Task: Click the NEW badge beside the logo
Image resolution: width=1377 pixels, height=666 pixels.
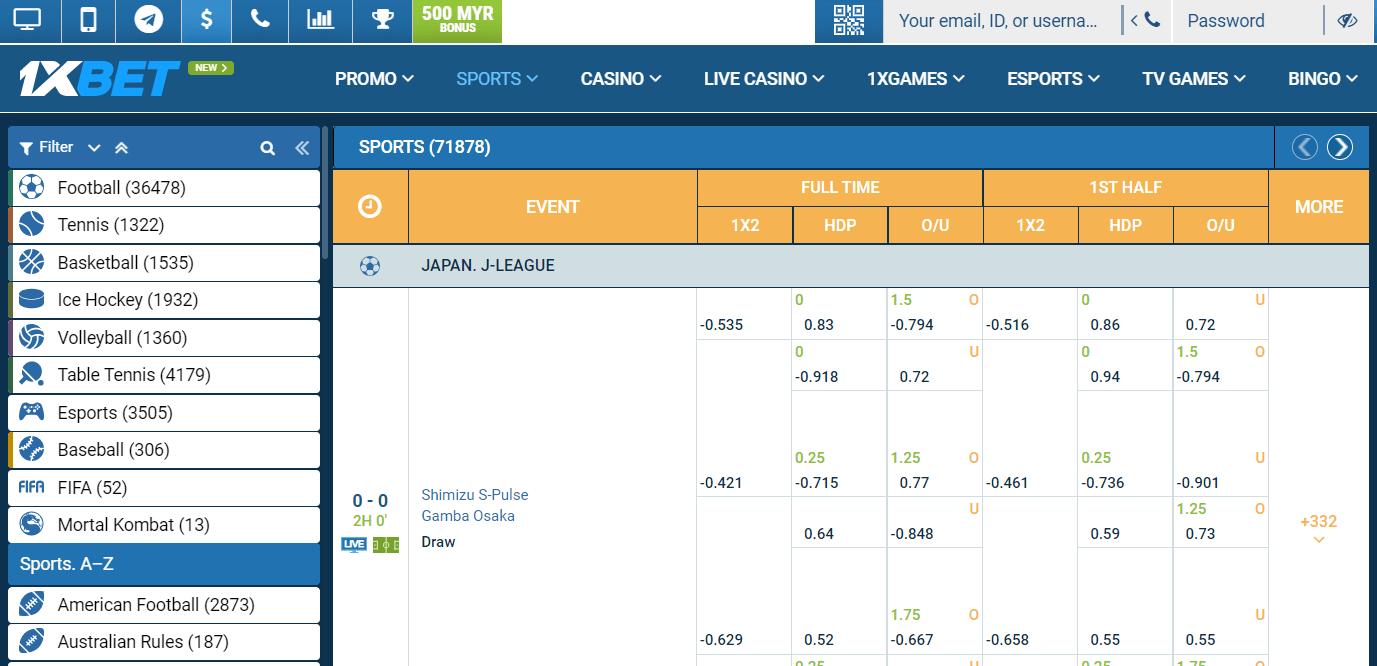Action: click(211, 68)
